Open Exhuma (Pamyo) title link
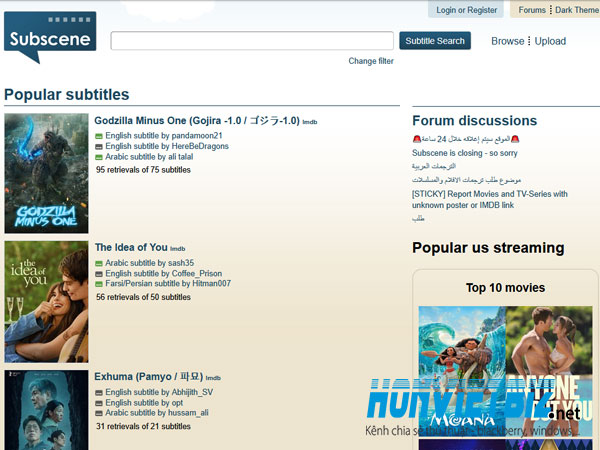Image resolution: width=600 pixels, height=450 pixels. (148, 377)
